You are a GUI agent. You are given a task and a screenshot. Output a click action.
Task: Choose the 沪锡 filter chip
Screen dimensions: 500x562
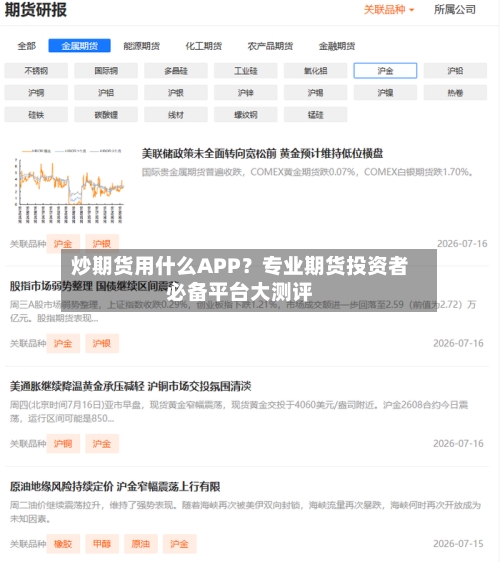point(316,93)
